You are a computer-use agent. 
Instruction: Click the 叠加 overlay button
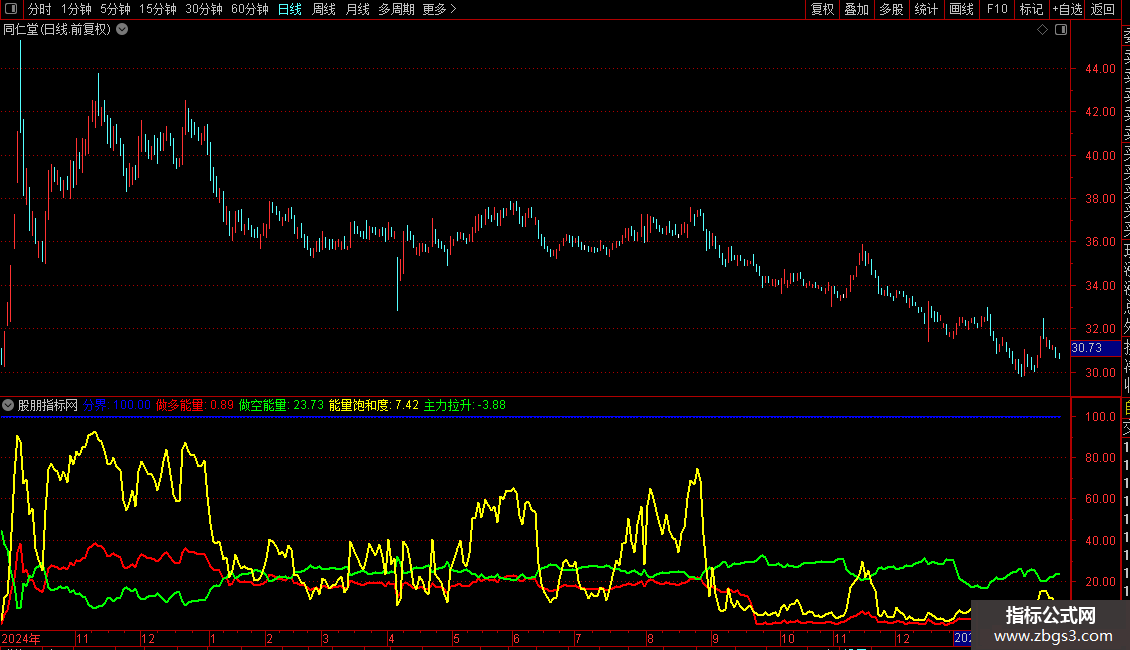pyautogui.click(x=856, y=9)
